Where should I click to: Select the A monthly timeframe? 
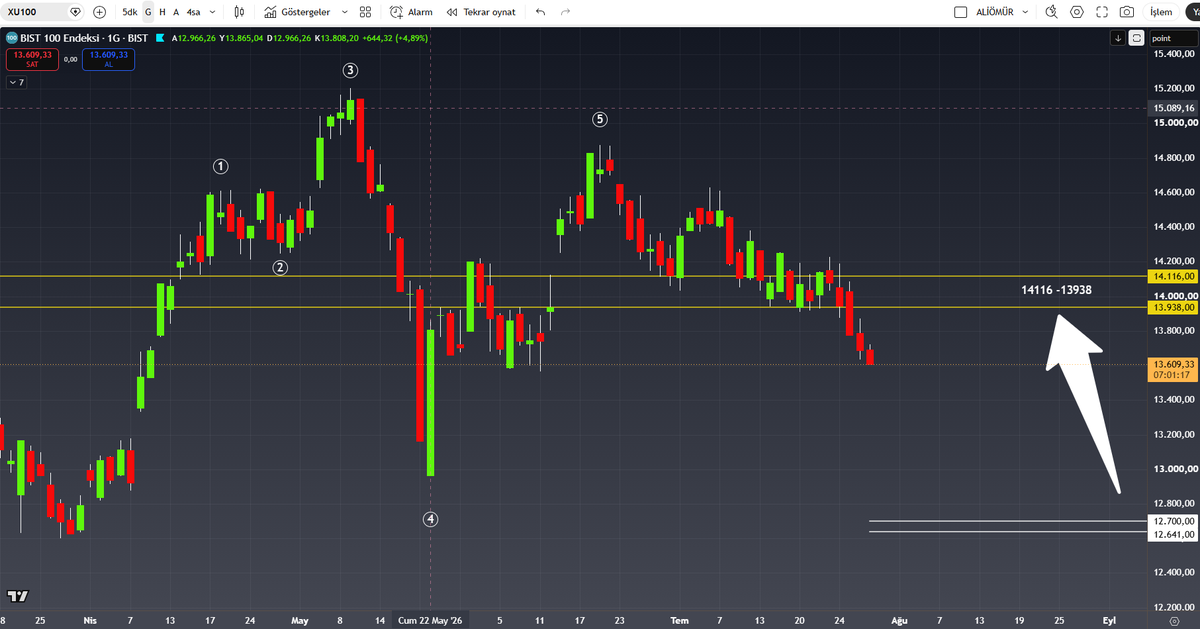click(x=177, y=12)
